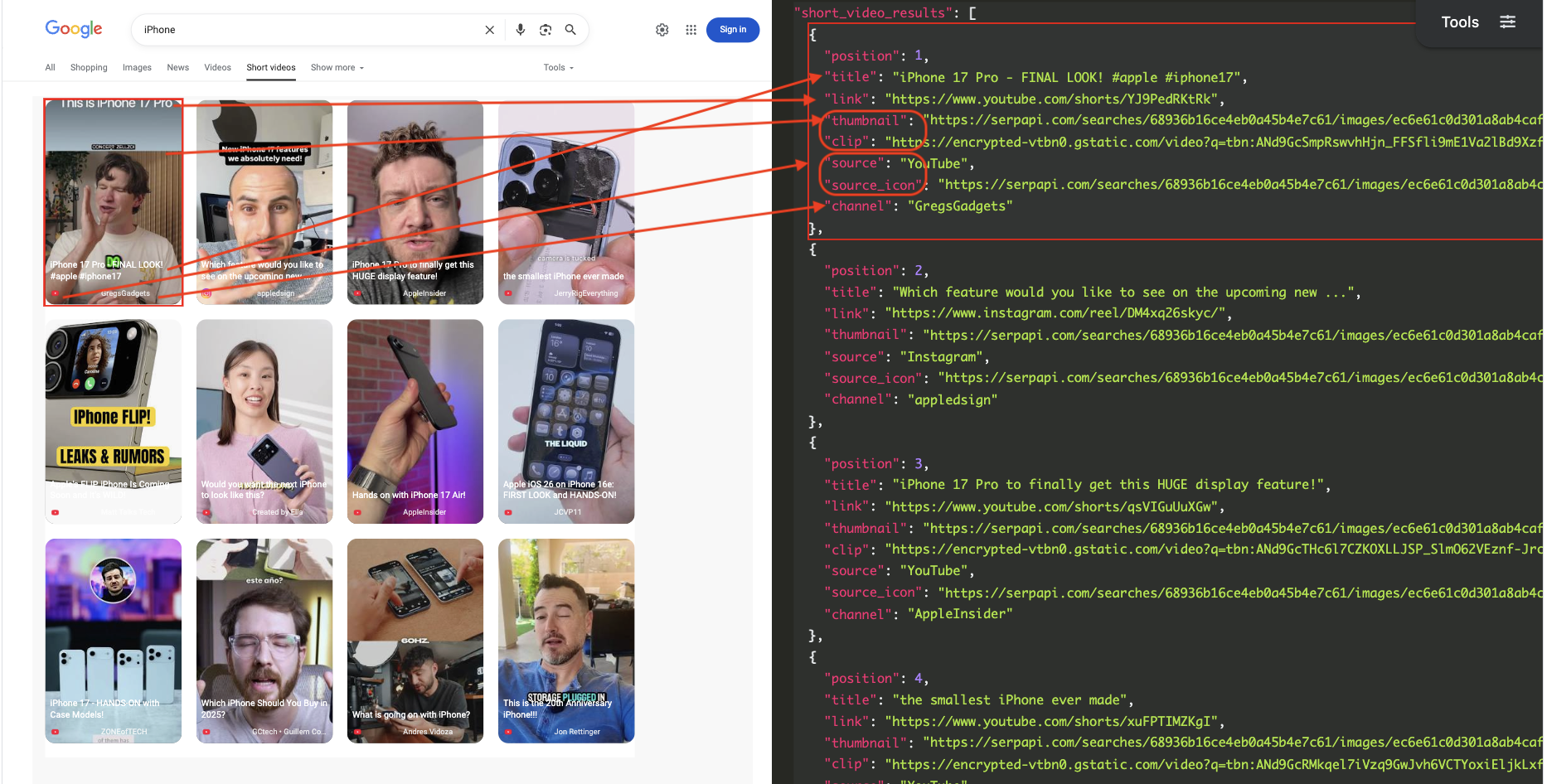Switch to the Images tab
Screen dimensions: 1547x784
[137, 68]
